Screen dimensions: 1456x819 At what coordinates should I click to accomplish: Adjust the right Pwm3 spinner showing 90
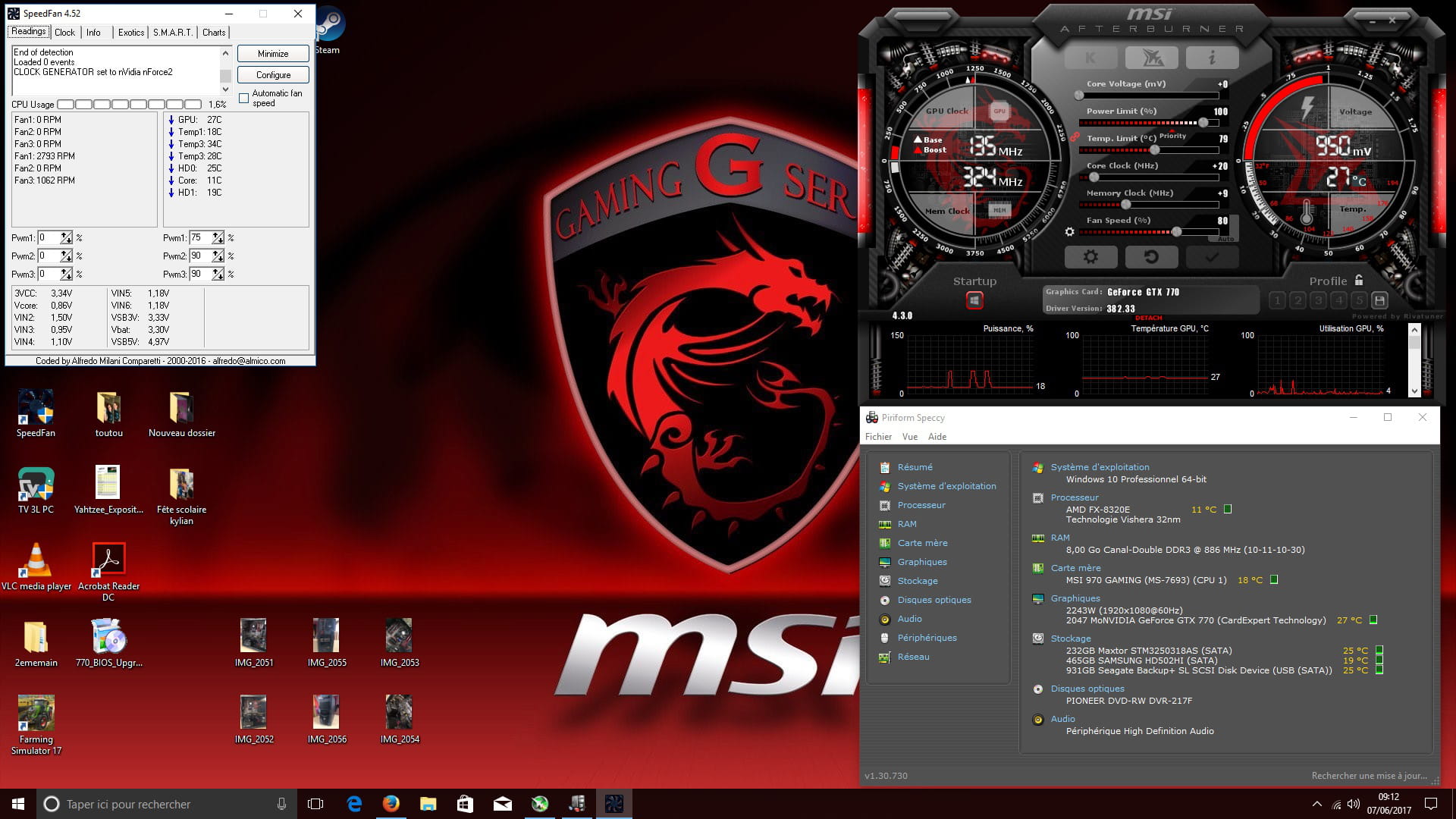pyautogui.click(x=218, y=274)
